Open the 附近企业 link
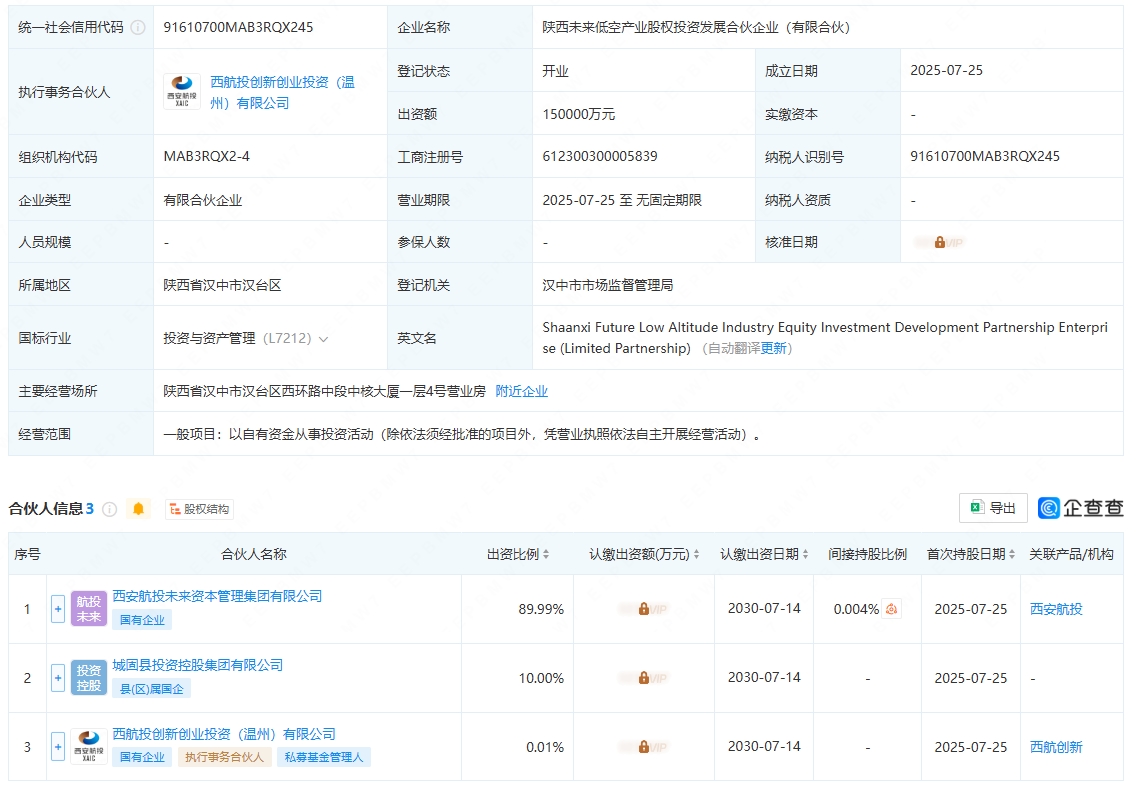The height and width of the screenshot is (790, 1136). (x=522, y=391)
